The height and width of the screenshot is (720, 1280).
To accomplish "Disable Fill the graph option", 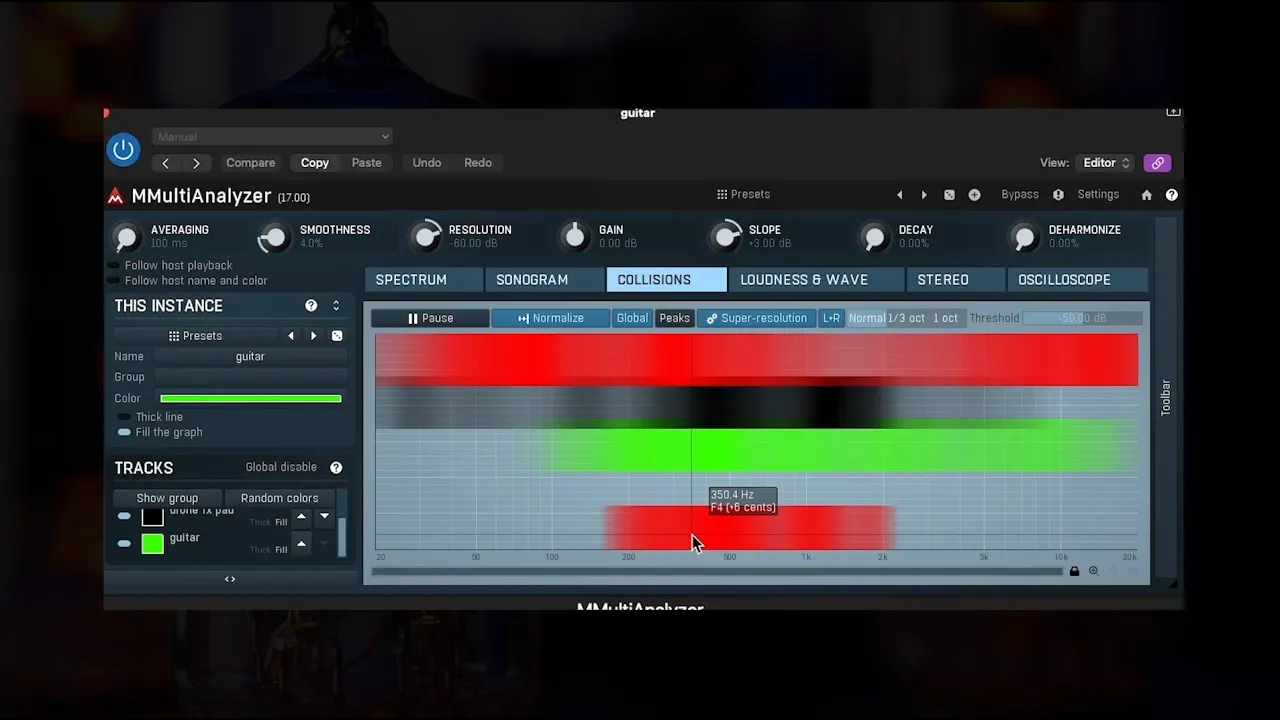I will tap(124, 433).
